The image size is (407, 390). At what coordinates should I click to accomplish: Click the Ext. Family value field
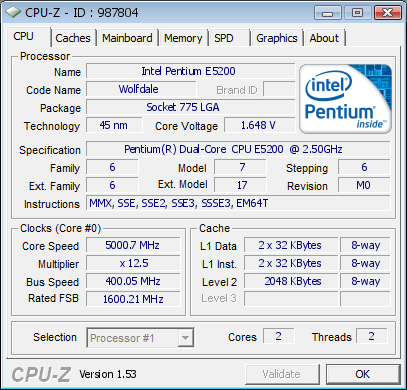pyautogui.click(x=112, y=185)
